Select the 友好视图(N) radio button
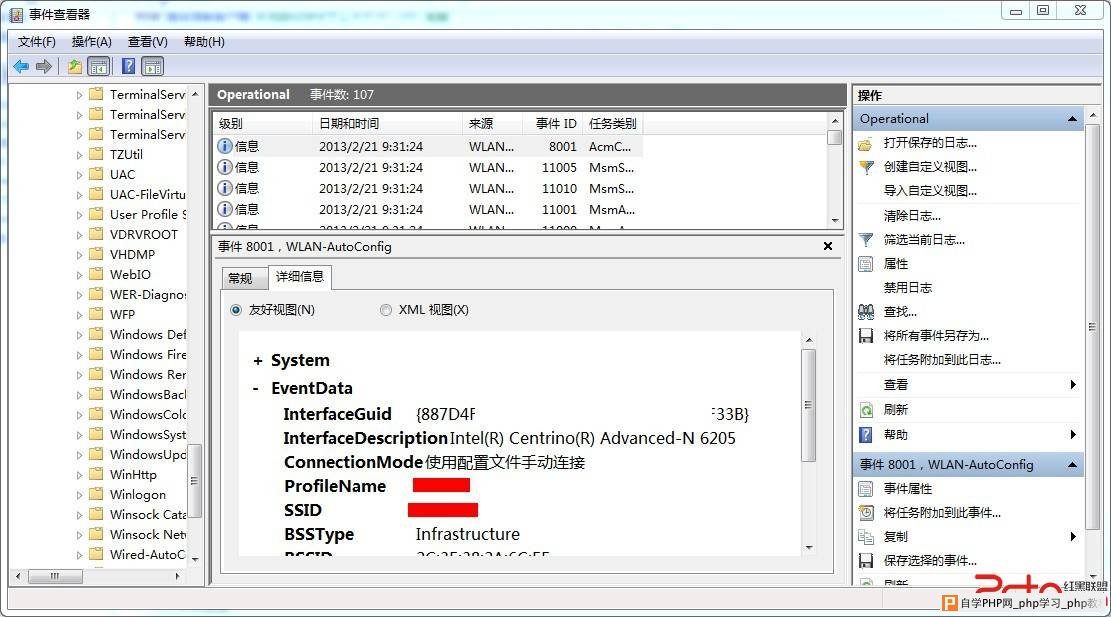The image size is (1111, 617). coord(236,310)
